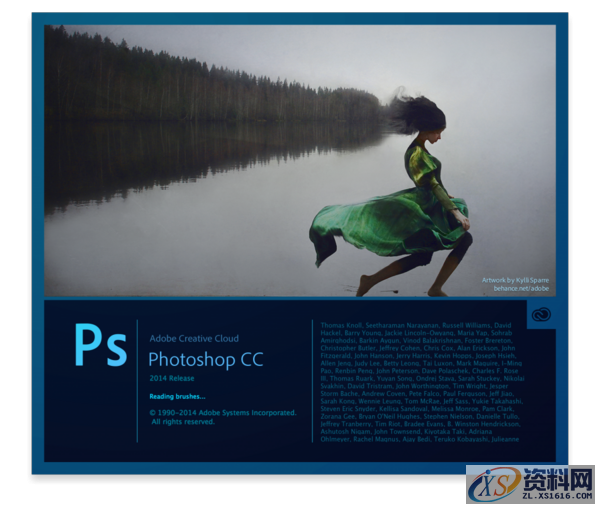
Task: Click the woman's flying dark hair
Action: (x=410, y=110)
